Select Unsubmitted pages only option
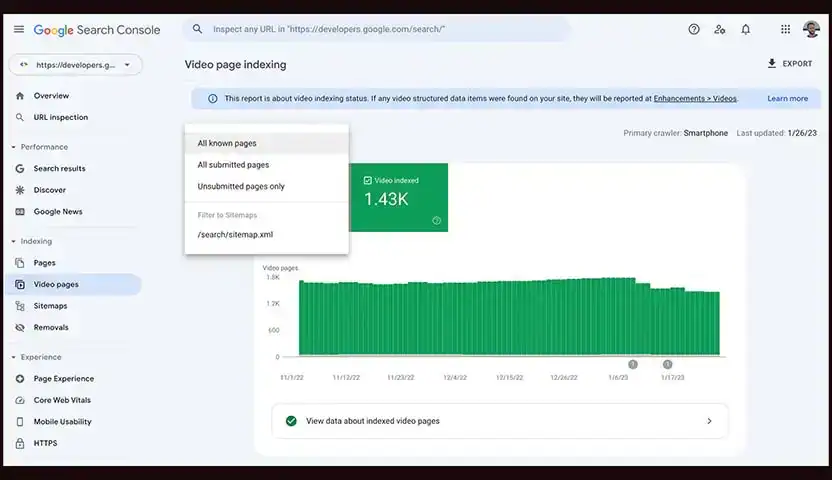832x480 pixels. (266, 187)
